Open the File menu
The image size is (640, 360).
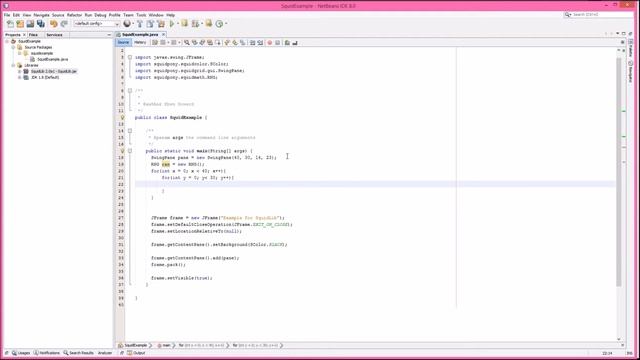click(7, 15)
